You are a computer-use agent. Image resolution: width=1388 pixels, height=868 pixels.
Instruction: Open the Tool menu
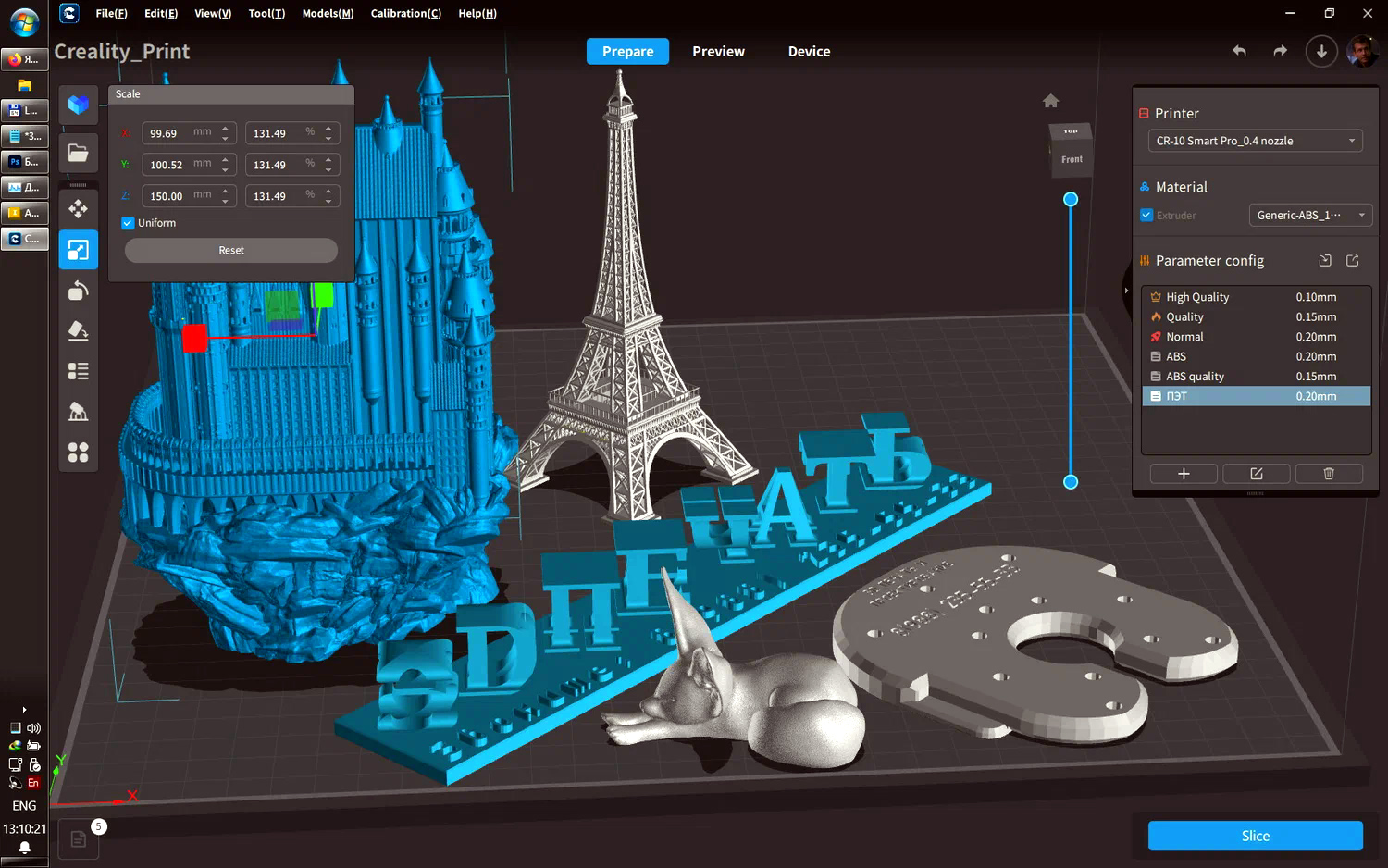(266, 13)
